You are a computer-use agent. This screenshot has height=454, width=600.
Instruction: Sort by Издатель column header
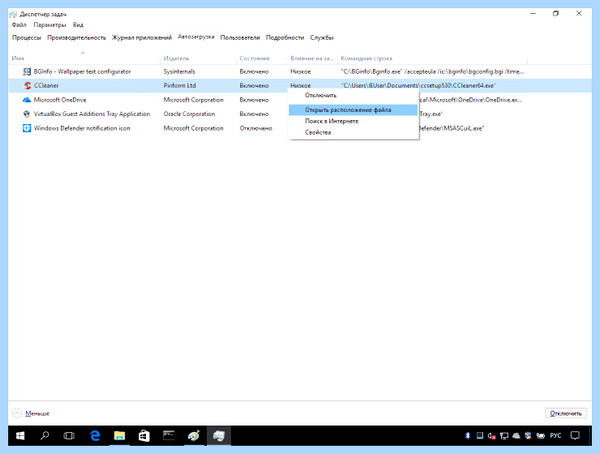pyautogui.click(x=198, y=58)
